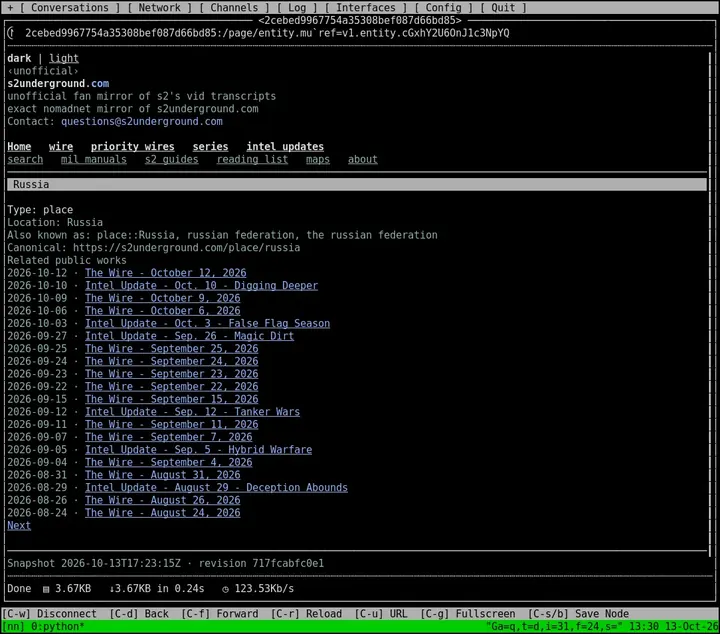Open The Wire - September 22, 2026
Image resolution: width=720 pixels, height=634 pixels.
pyautogui.click(x=172, y=387)
